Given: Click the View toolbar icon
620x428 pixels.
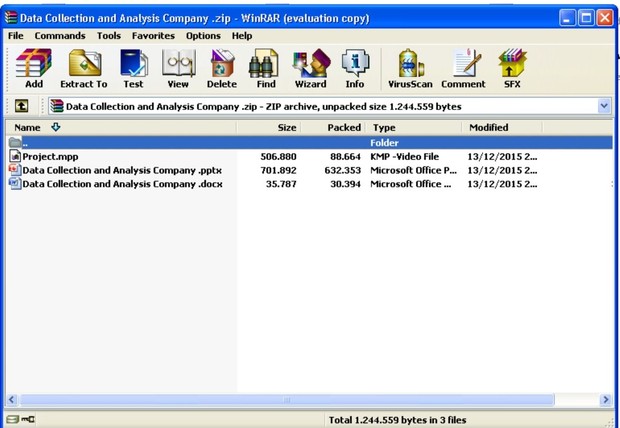Looking at the screenshot, I should click(x=178, y=68).
